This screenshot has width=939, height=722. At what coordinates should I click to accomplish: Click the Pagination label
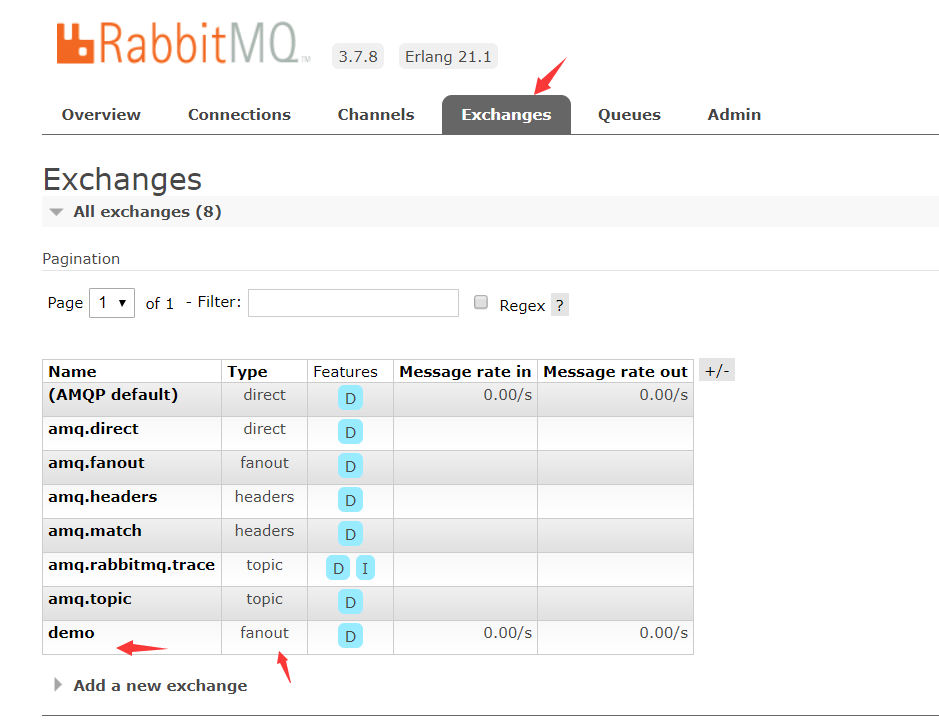[x=81, y=259]
